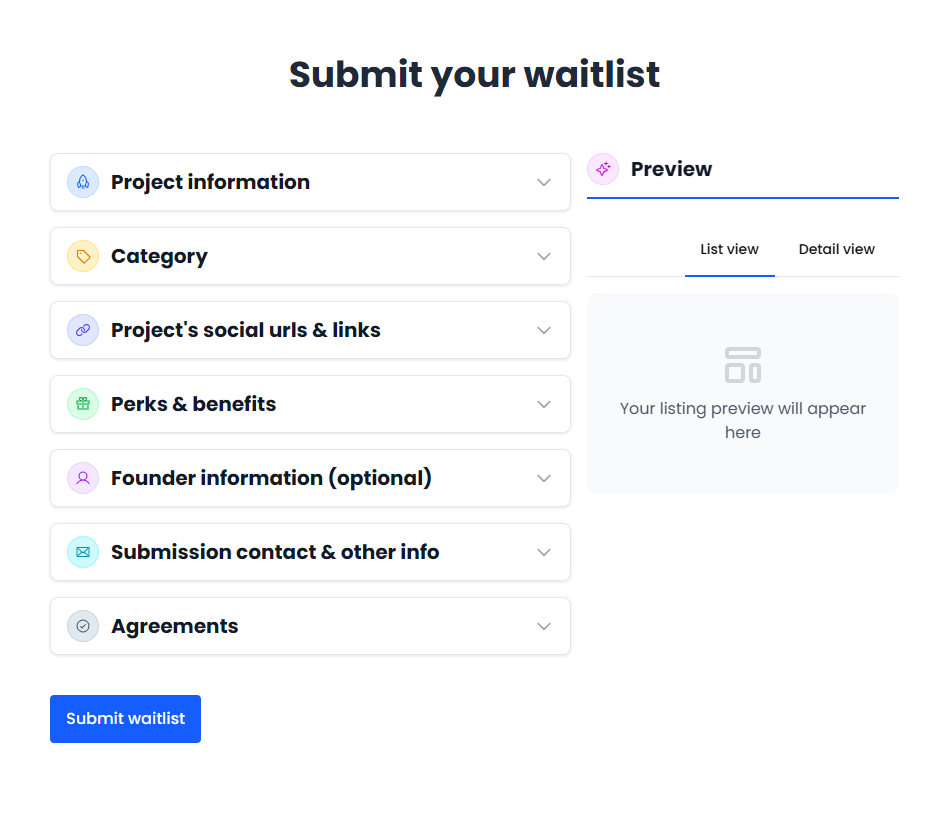The image size is (947, 830).
Task: Open the Project's social urls & links section
Action: coord(544,330)
